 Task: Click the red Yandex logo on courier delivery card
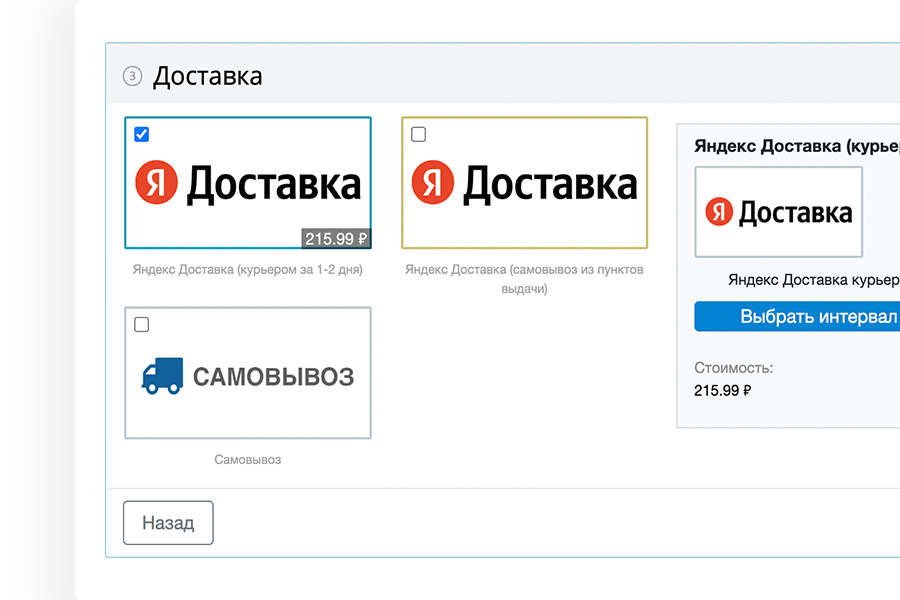tap(156, 183)
